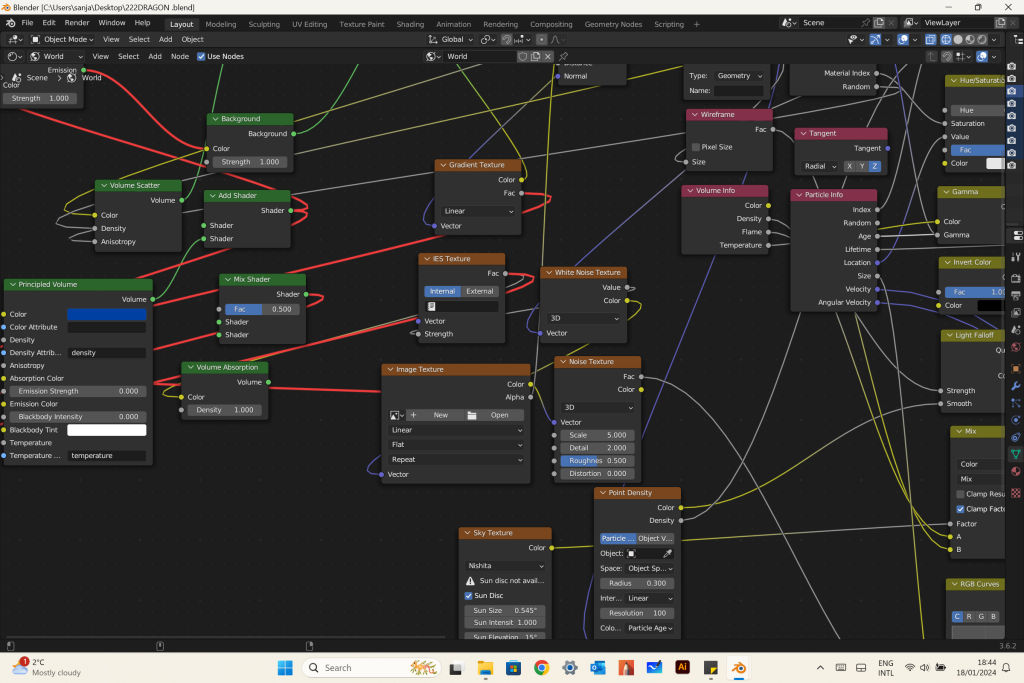Open File Explorer from the taskbar
Screen dimensions: 1024x683
[x=485, y=667]
